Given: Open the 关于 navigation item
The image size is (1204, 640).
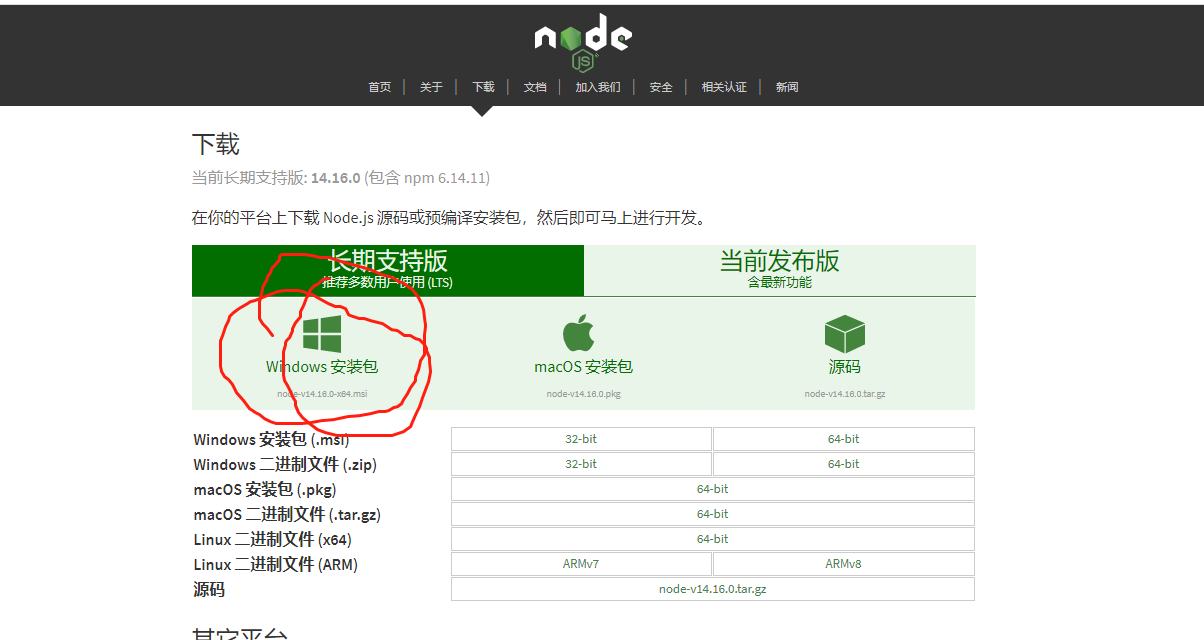Looking at the screenshot, I should point(431,87).
